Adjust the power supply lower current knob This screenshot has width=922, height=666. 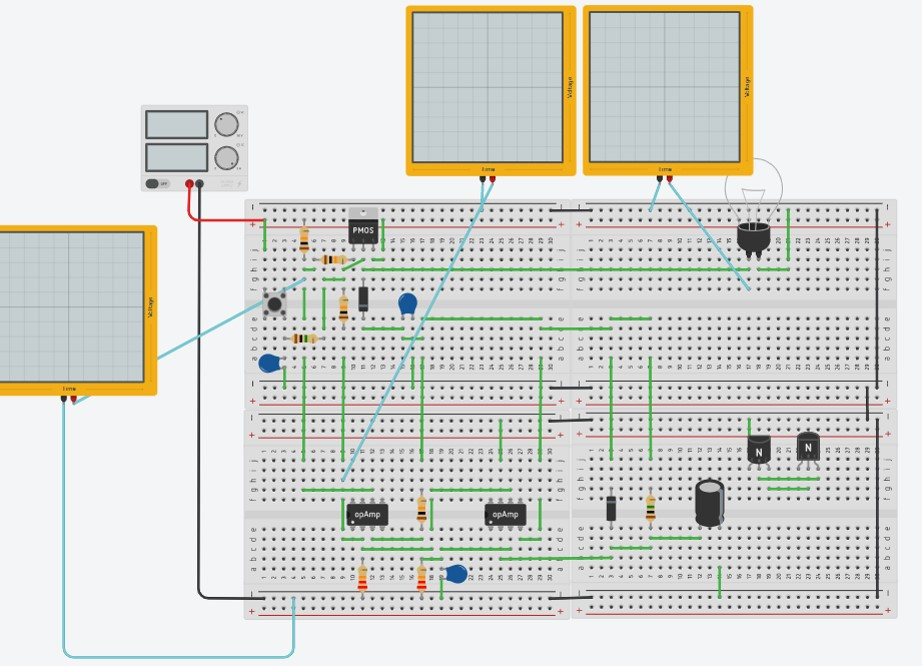tap(226, 158)
